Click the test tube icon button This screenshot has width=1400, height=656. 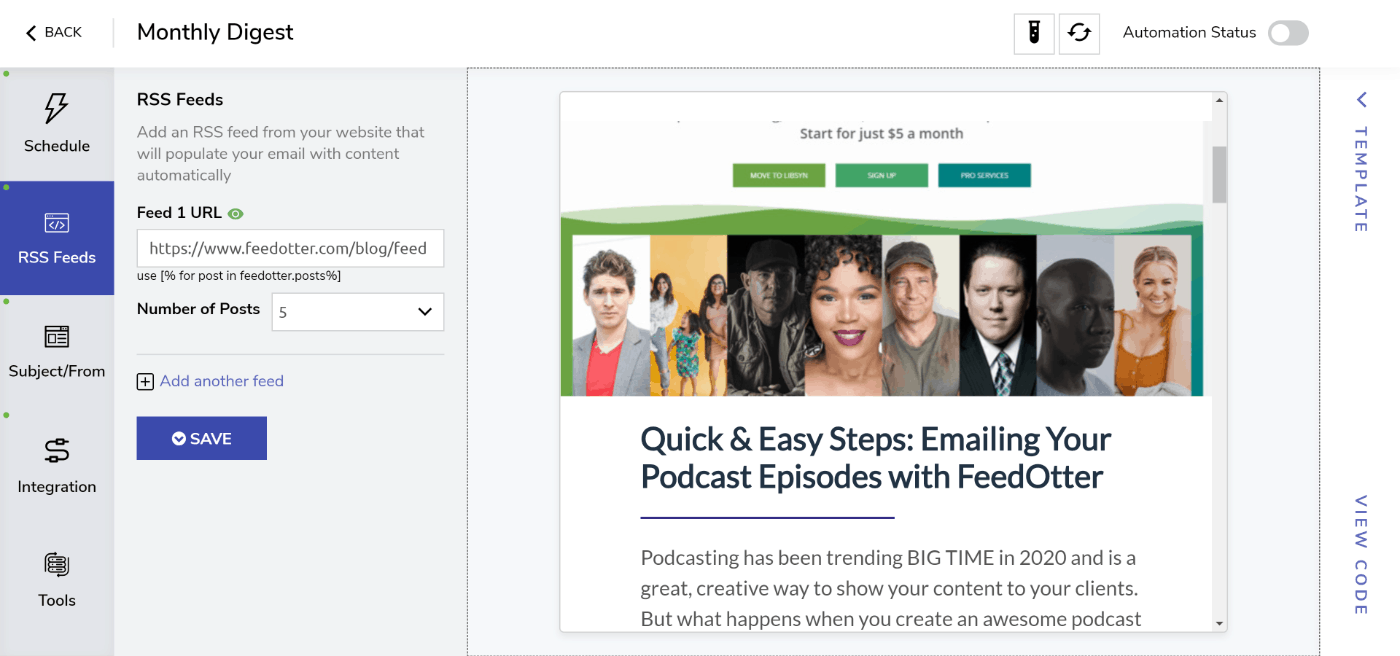[x=1034, y=33]
